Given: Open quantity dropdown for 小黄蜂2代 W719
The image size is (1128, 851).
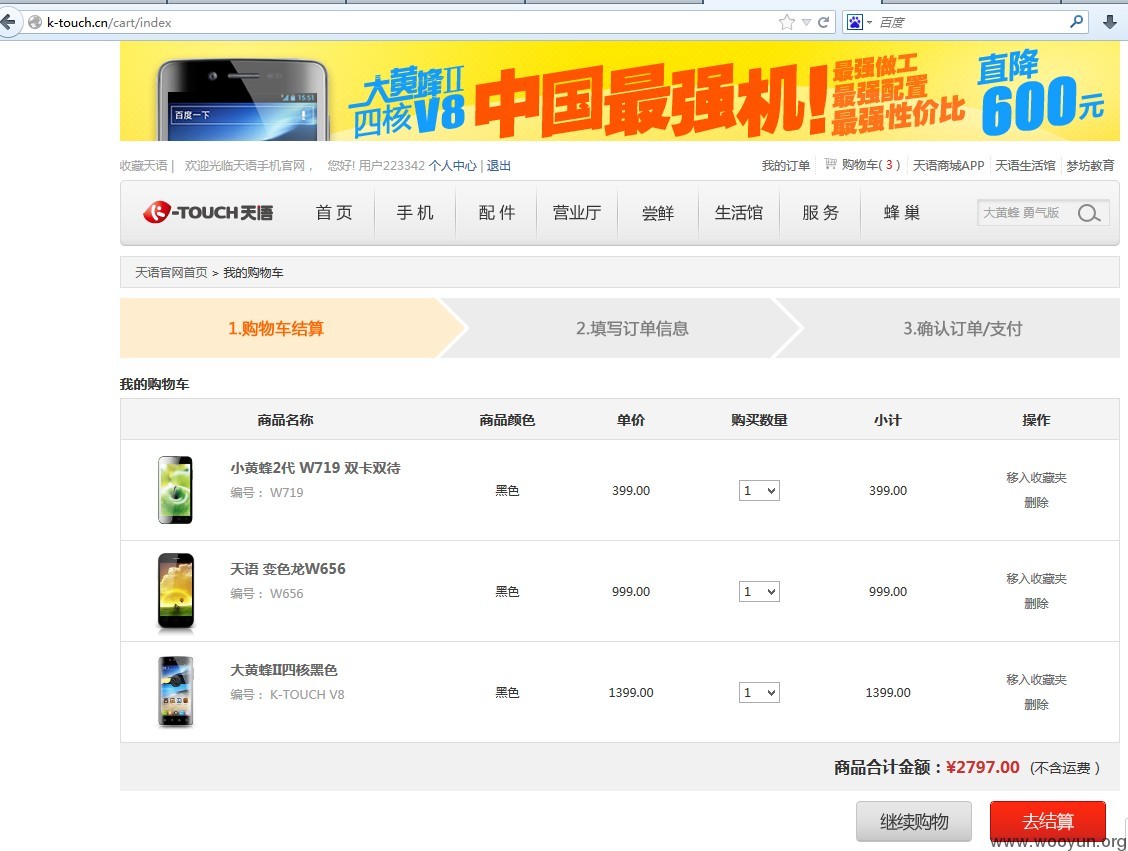Looking at the screenshot, I should click(759, 491).
